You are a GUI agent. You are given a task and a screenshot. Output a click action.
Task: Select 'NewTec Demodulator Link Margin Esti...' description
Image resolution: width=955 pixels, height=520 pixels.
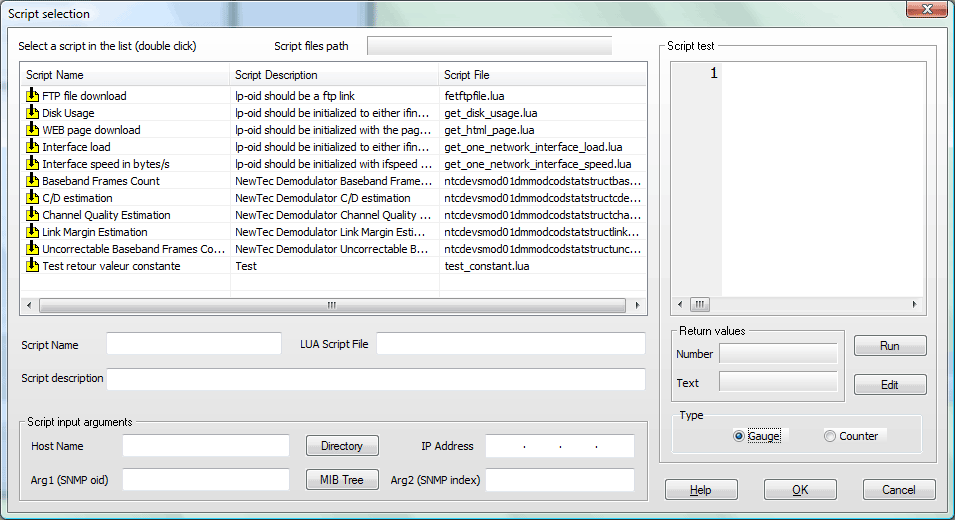point(330,232)
